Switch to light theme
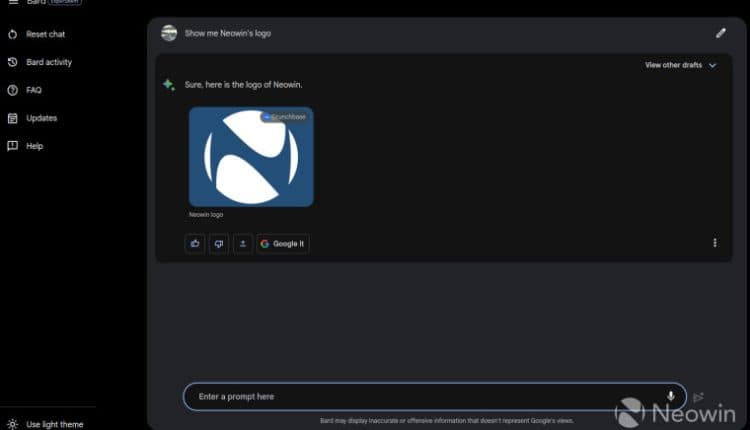Screen dimensions: 750x430 click(x=45, y=424)
